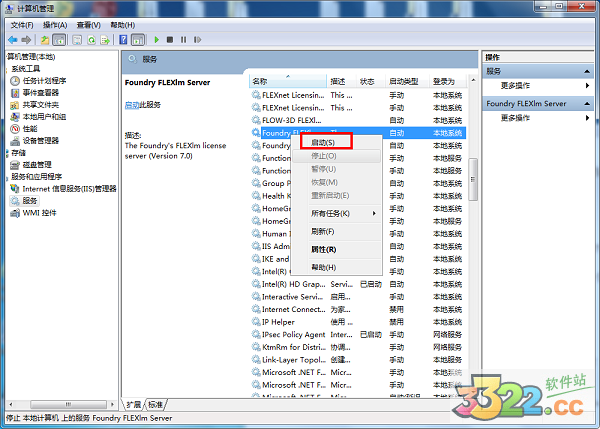Start the service with the green play icon

point(156,40)
